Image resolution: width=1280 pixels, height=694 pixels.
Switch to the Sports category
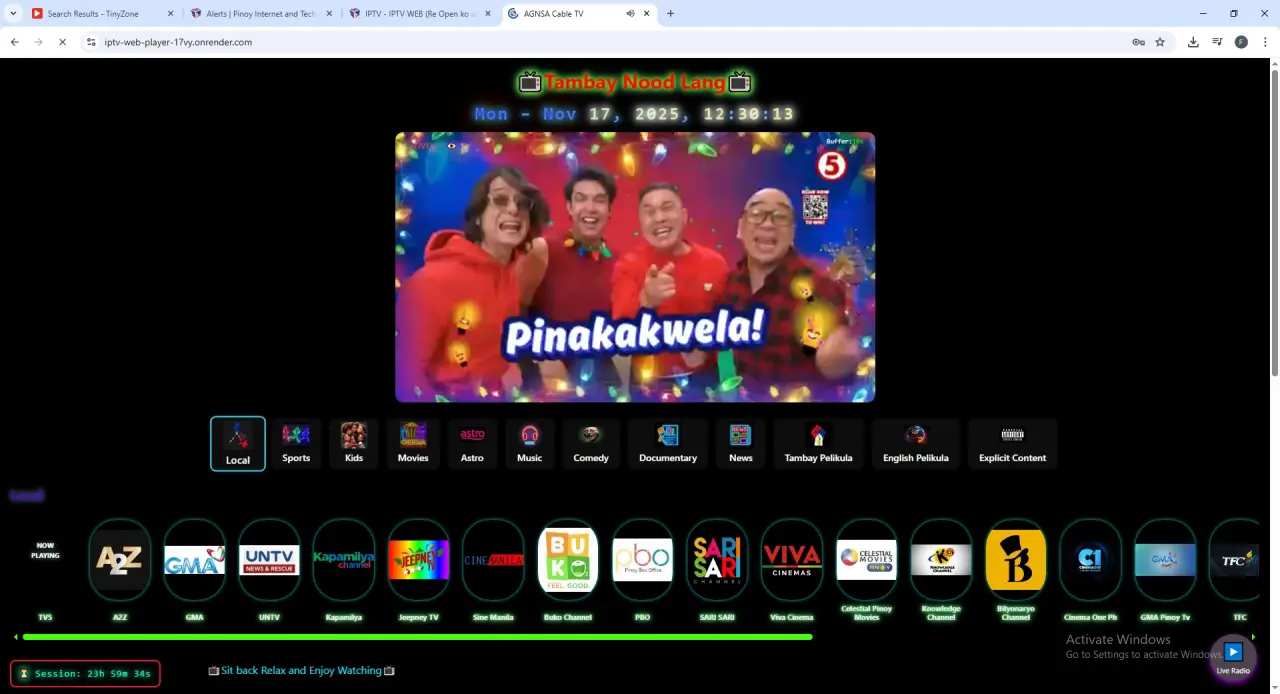pyautogui.click(x=296, y=443)
